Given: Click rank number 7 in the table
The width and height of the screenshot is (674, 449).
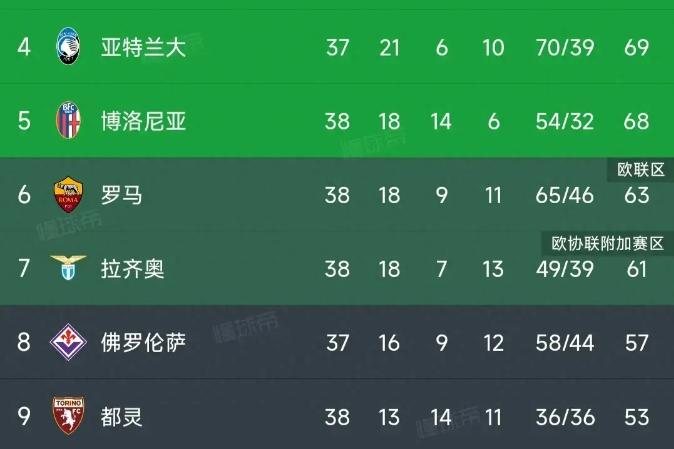Looking at the screenshot, I should point(24,269).
